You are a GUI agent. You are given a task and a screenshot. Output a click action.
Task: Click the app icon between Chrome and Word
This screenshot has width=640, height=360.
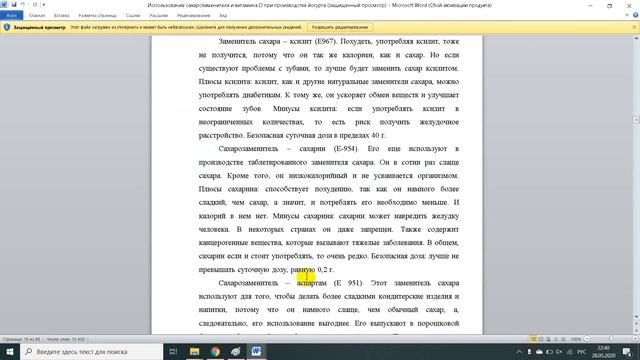tap(236, 351)
